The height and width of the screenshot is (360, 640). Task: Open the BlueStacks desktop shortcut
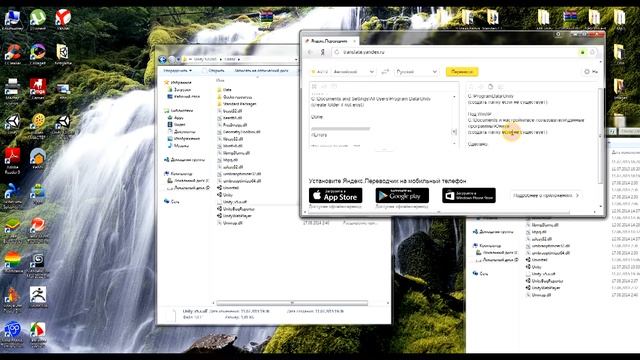[x=12, y=229]
